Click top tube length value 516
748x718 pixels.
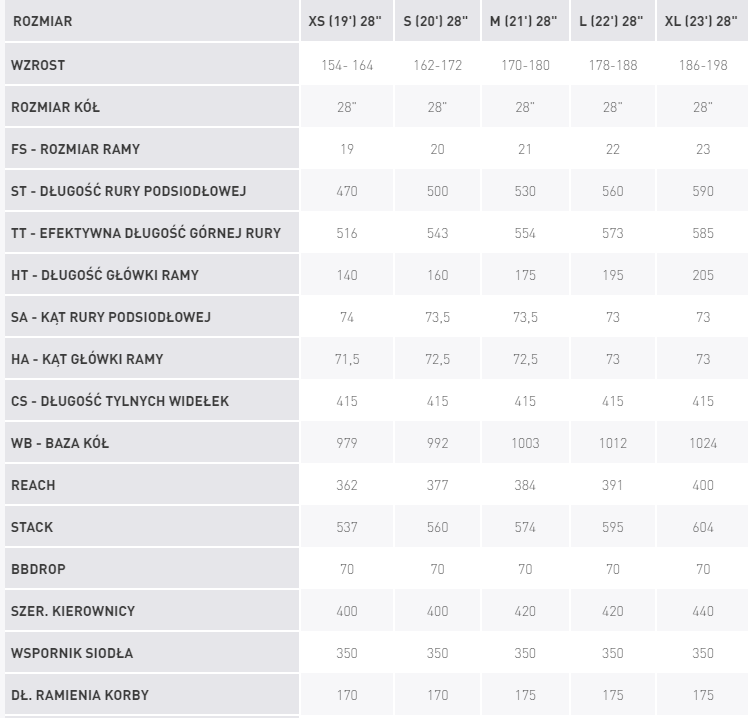click(346, 233)
